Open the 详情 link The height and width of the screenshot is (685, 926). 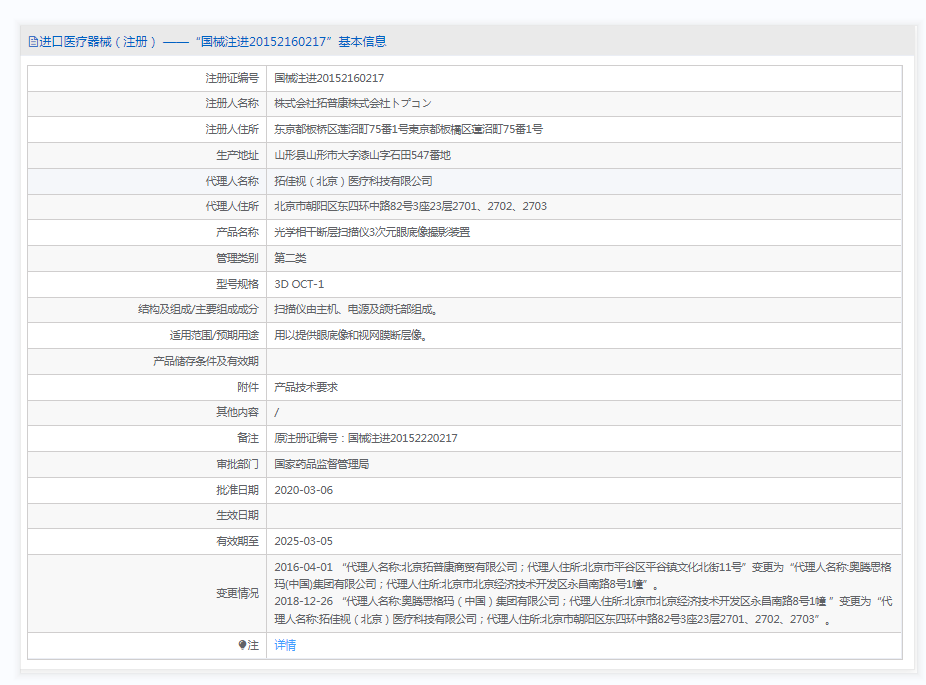(285, 645)
